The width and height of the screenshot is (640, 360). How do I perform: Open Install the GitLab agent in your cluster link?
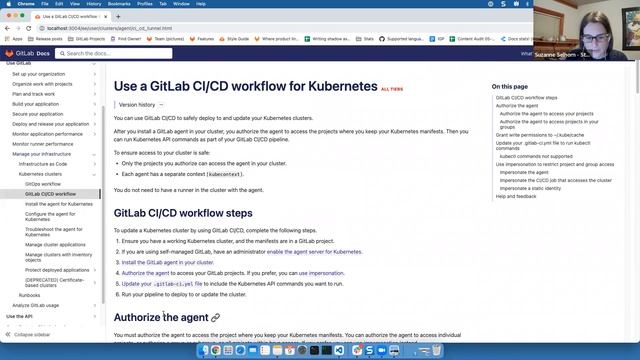[x=167, y=262]
